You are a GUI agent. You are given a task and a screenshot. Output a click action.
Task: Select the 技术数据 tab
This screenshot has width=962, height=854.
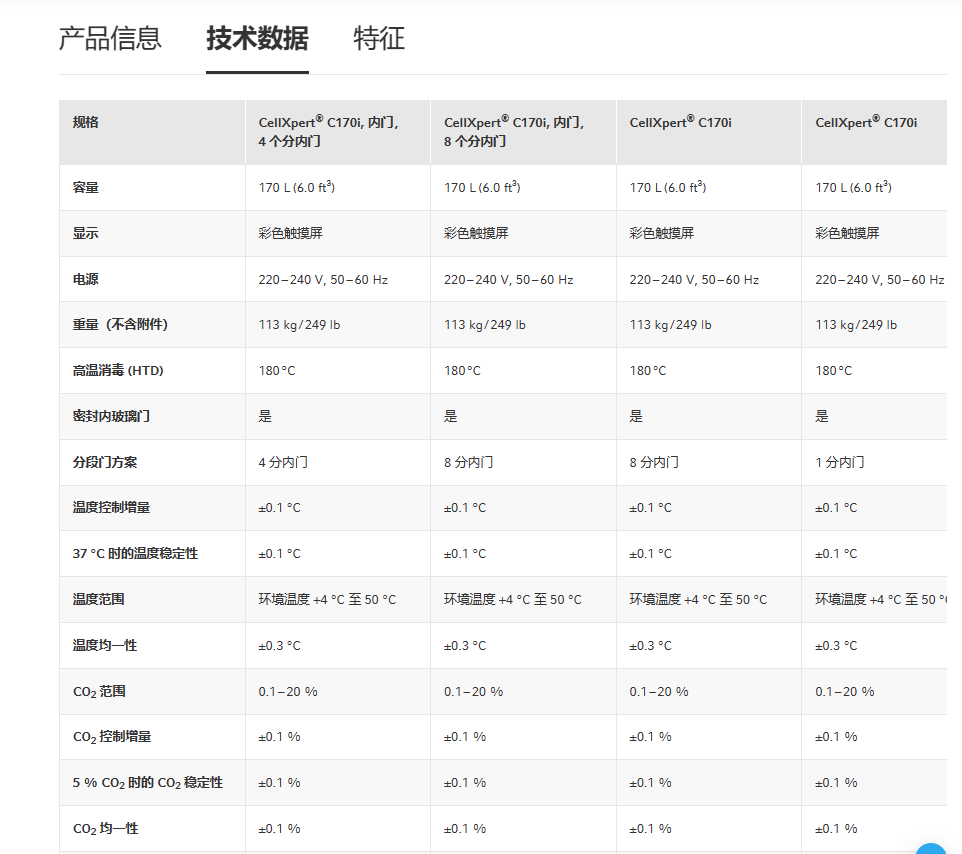coord(257,39)
